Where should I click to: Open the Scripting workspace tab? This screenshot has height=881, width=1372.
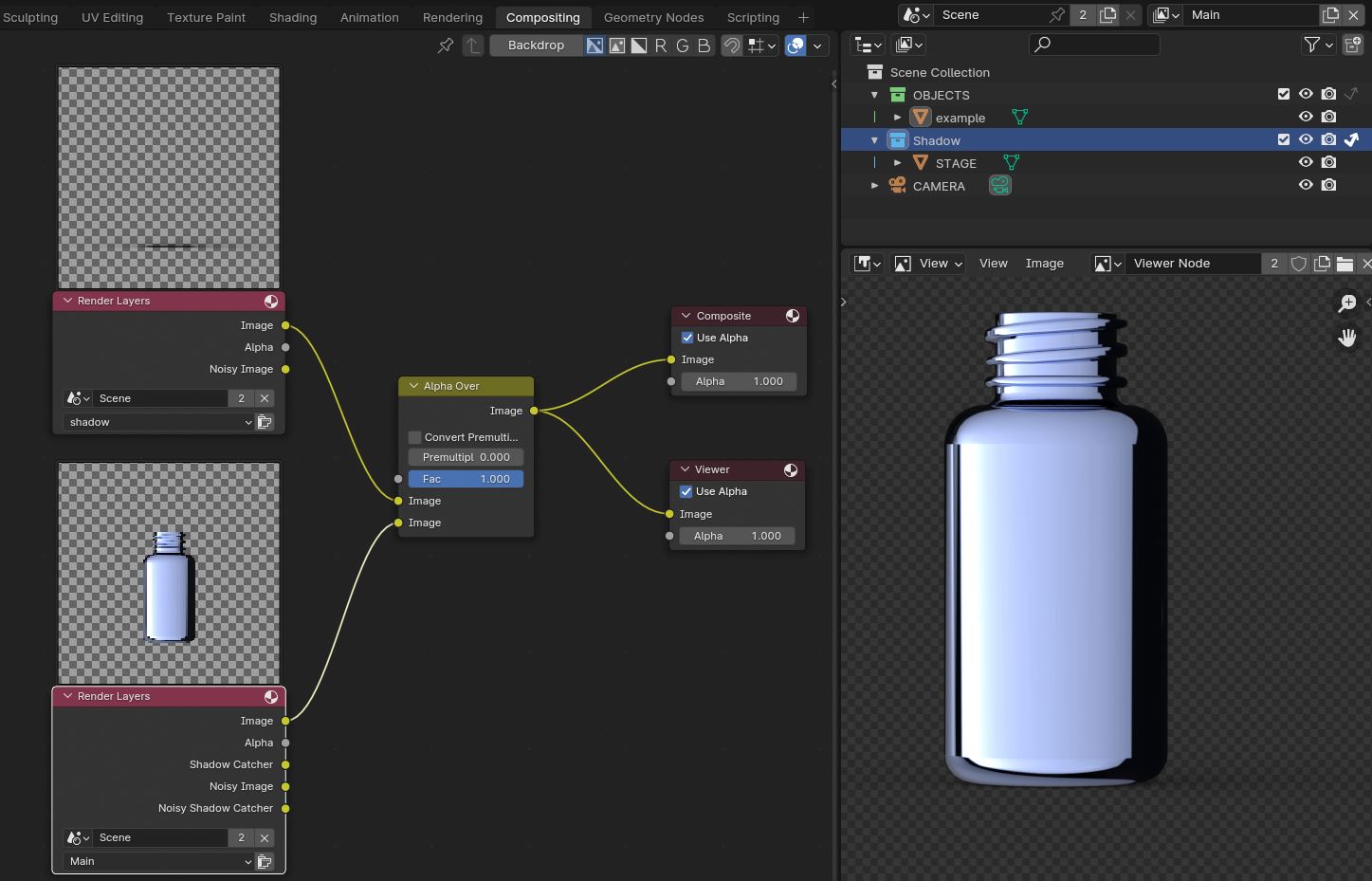click(x=753, y=17)
